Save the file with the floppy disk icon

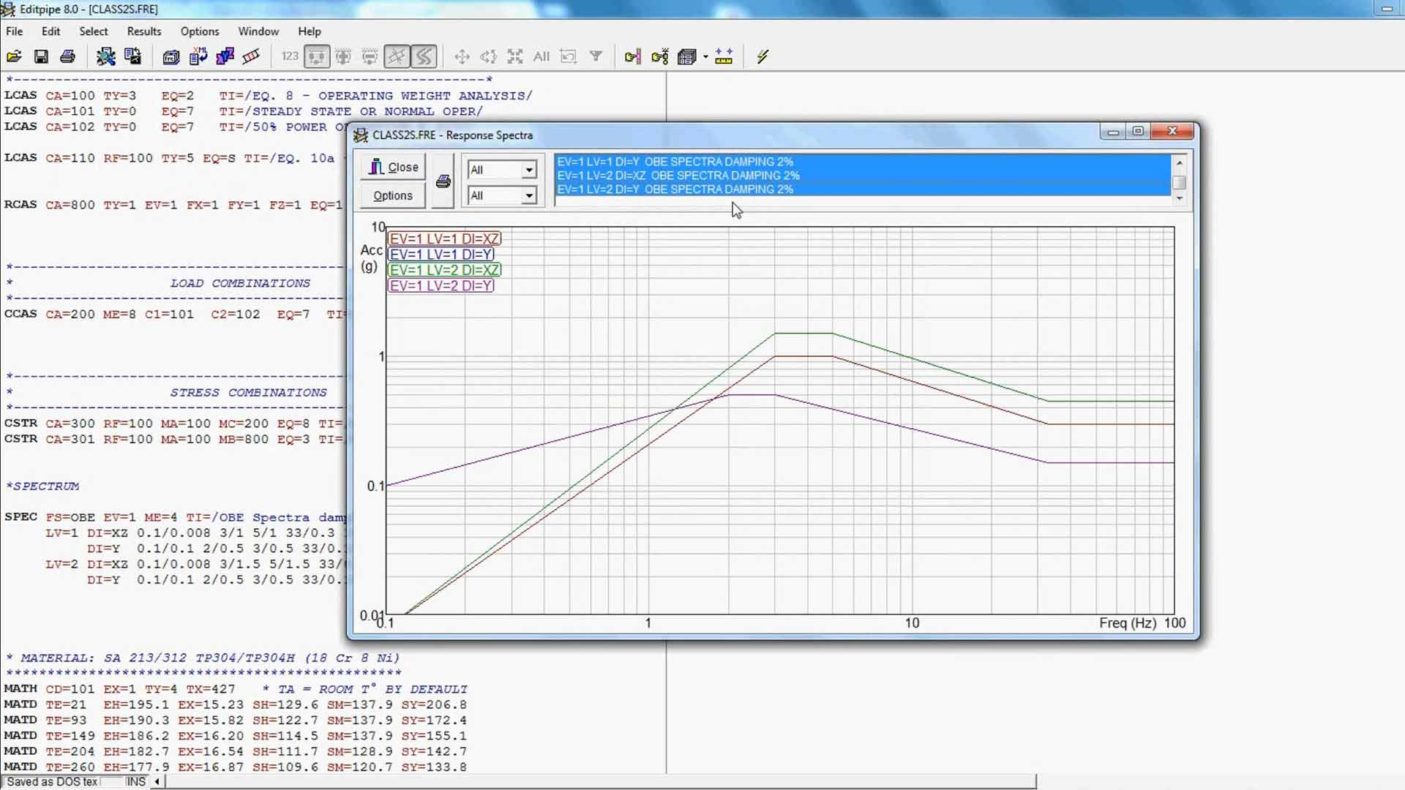(41, 57)
